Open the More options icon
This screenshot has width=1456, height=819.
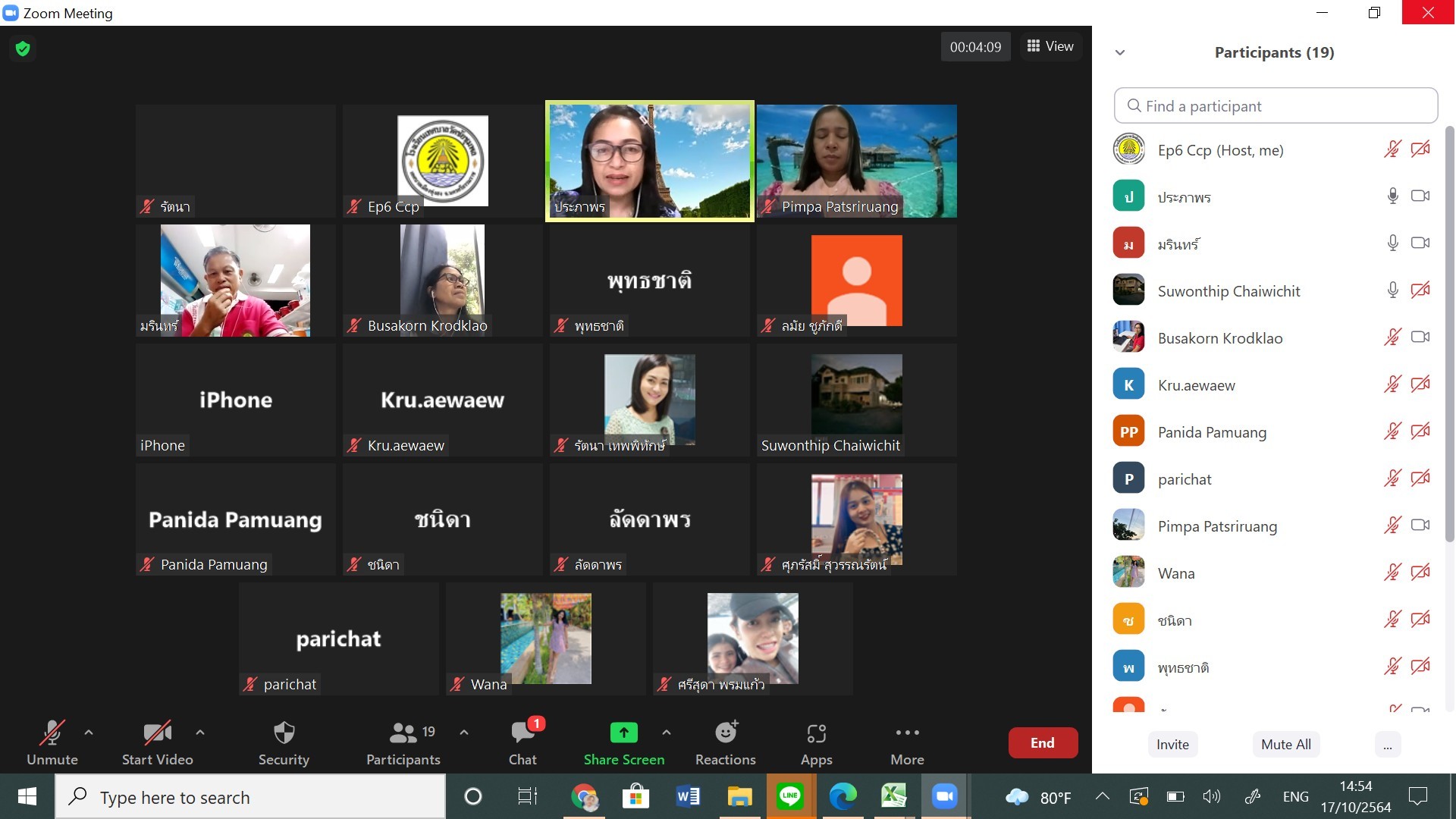[907, 733]
